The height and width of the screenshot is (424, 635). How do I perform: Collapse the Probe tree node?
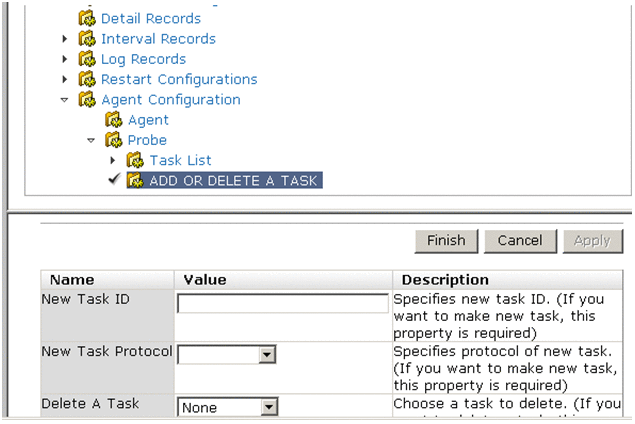[91, 140]
